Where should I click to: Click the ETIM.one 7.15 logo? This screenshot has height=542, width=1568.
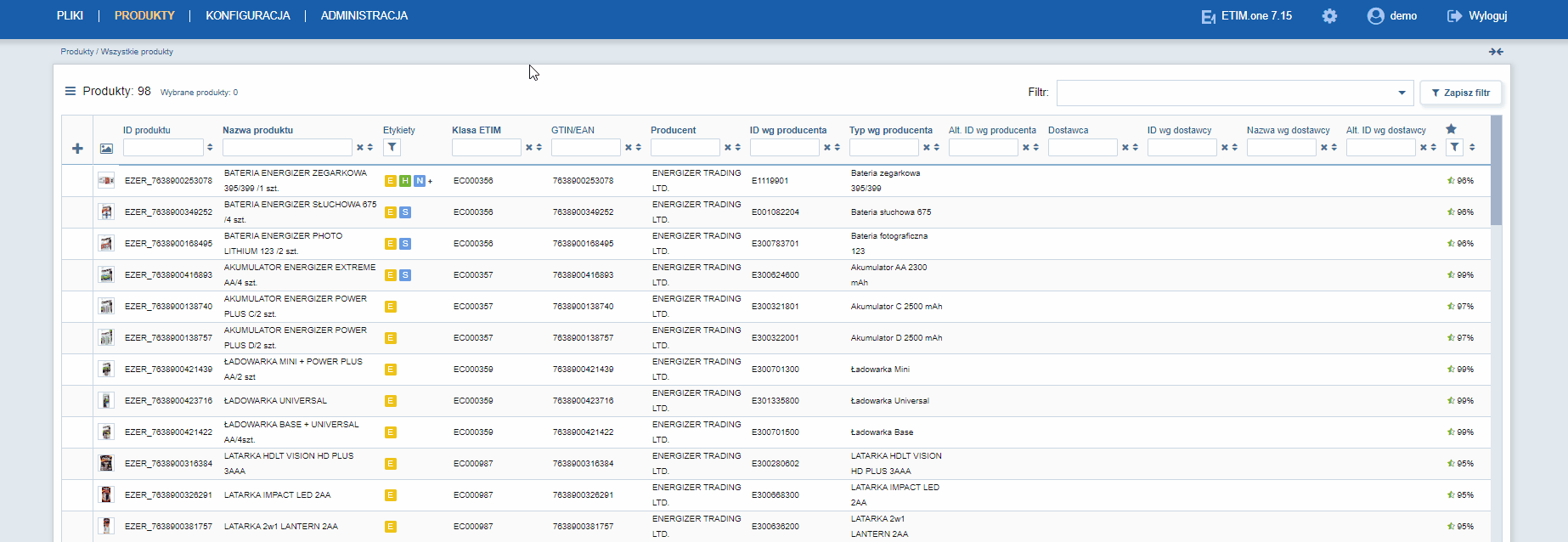(1246, 16)
